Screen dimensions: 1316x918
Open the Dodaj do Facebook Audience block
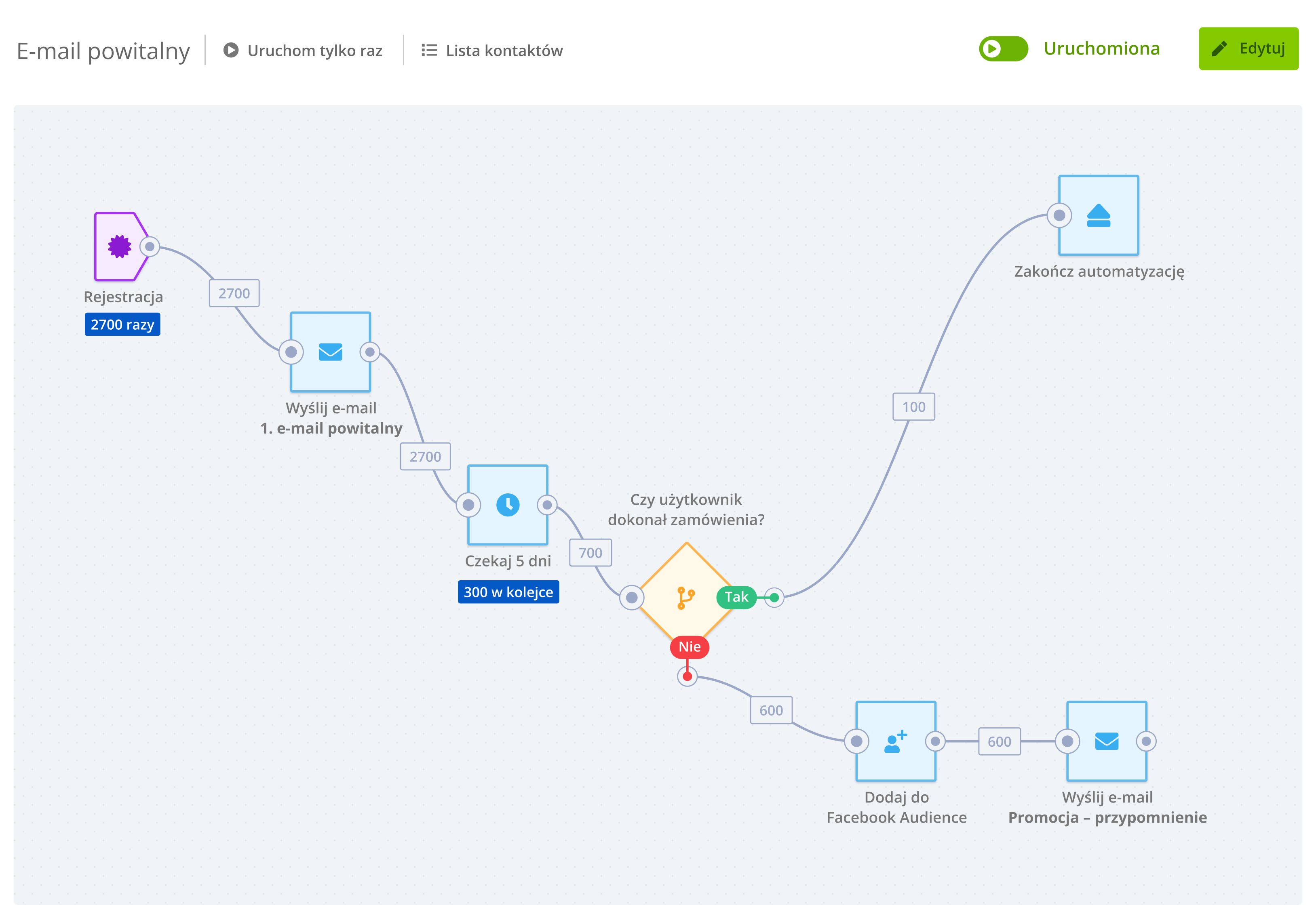[x=896, y=741]
